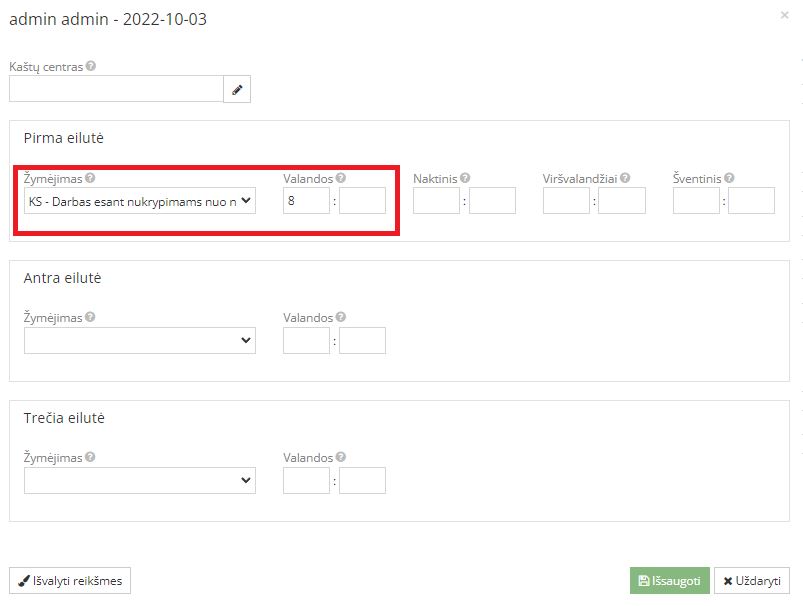Expand Antra eilutė Žymėjimas dropdown
803x606 pixels.
[x=140, y=341]
